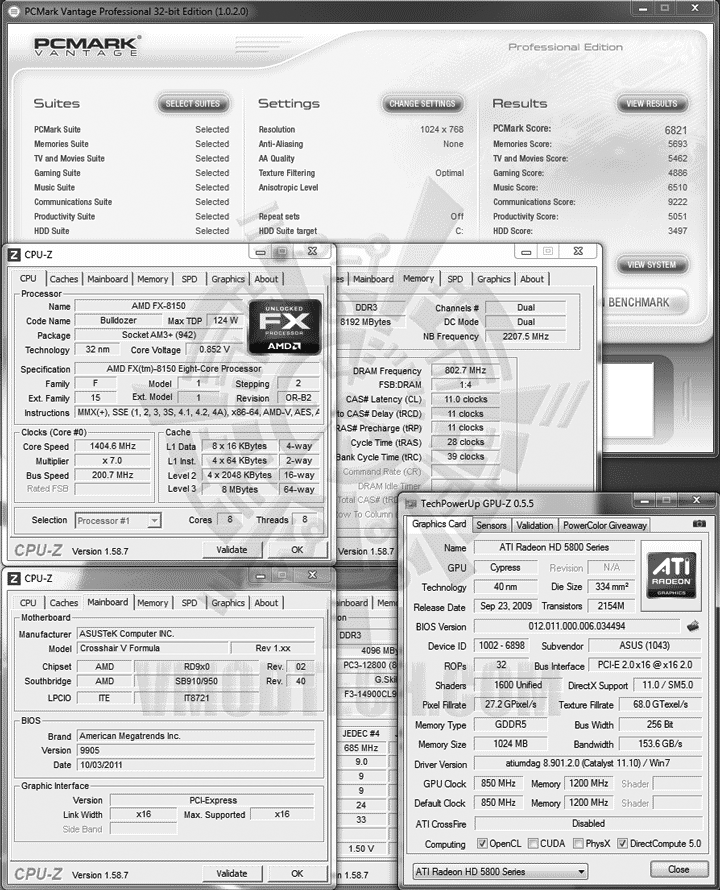Switch to Caches tab in top CPU-Z window
The width and height of the screenshot is (720, 890).
[64, 279]
